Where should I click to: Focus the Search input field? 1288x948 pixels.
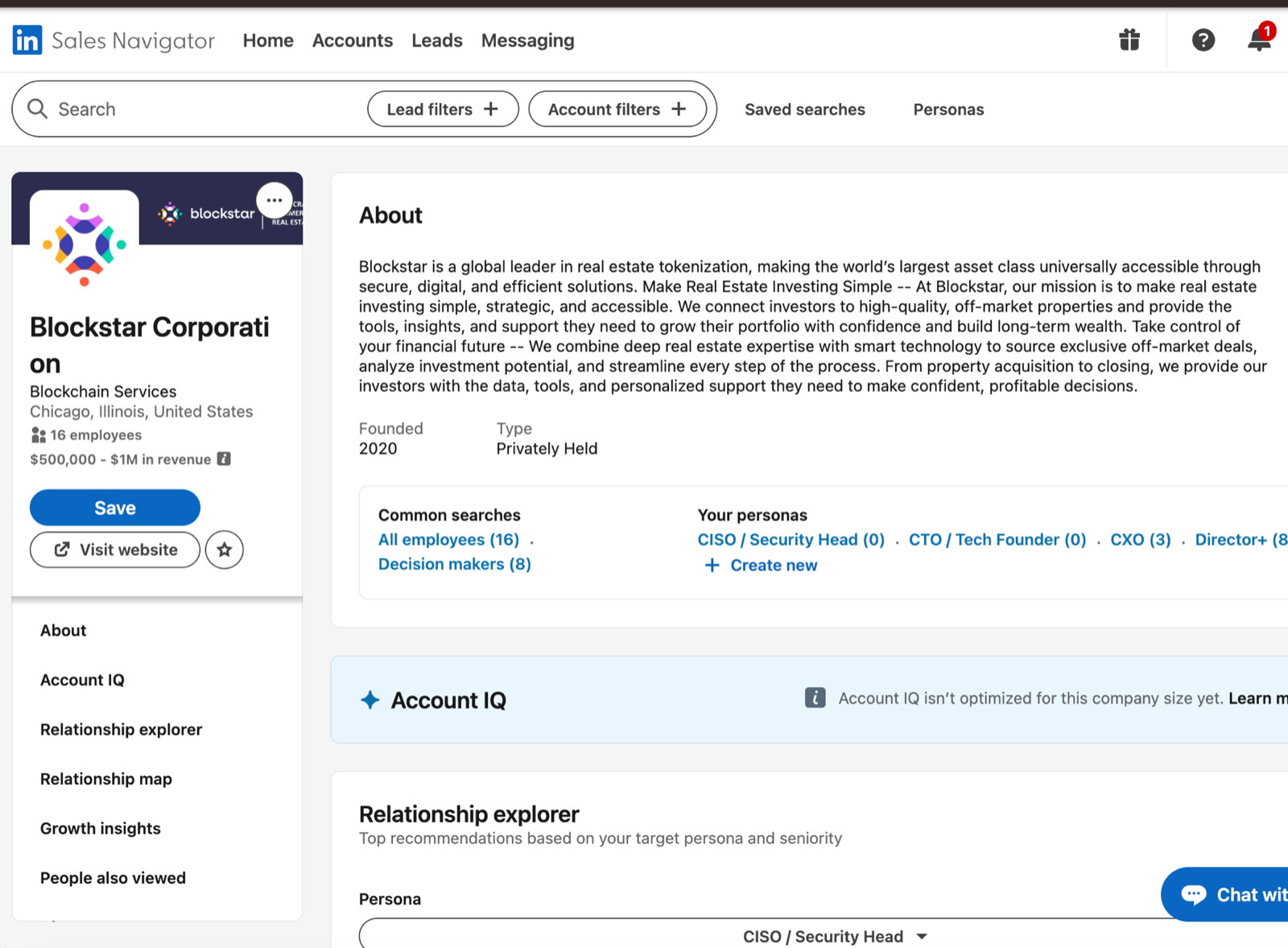pyautogui.click(x=201, y=109)
